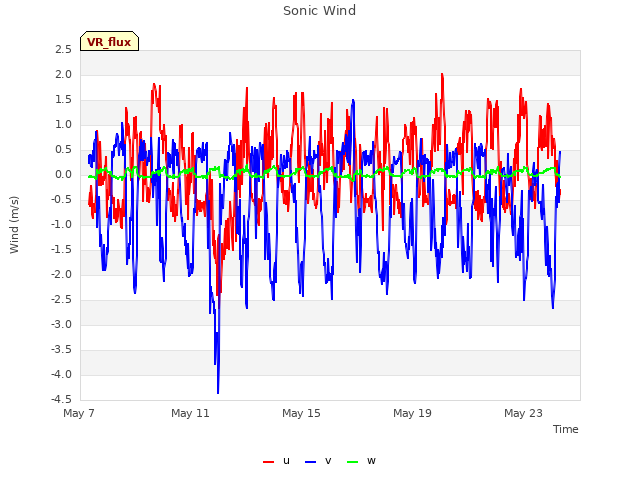Click the 0.5 y-axis tick label
The height and width of the screenshot is (480, 640).
(64, 150)
